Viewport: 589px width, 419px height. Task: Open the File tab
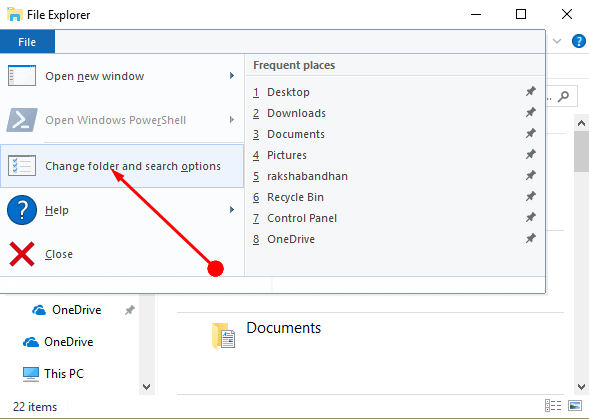pos(27,42)
